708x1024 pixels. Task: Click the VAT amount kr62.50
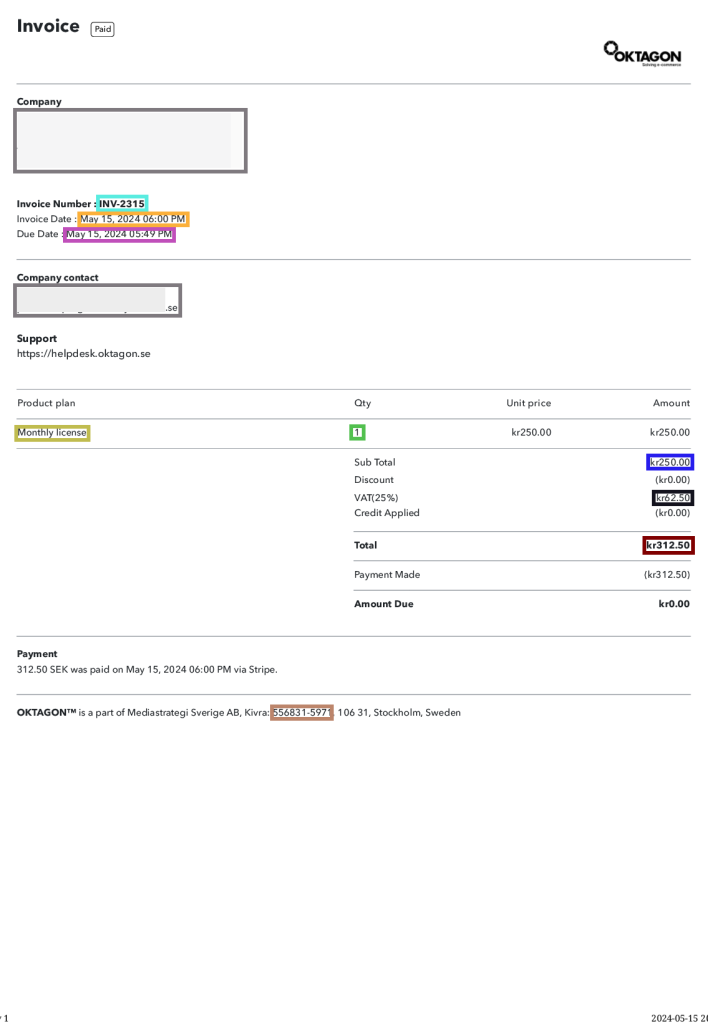tap(672, 498)
